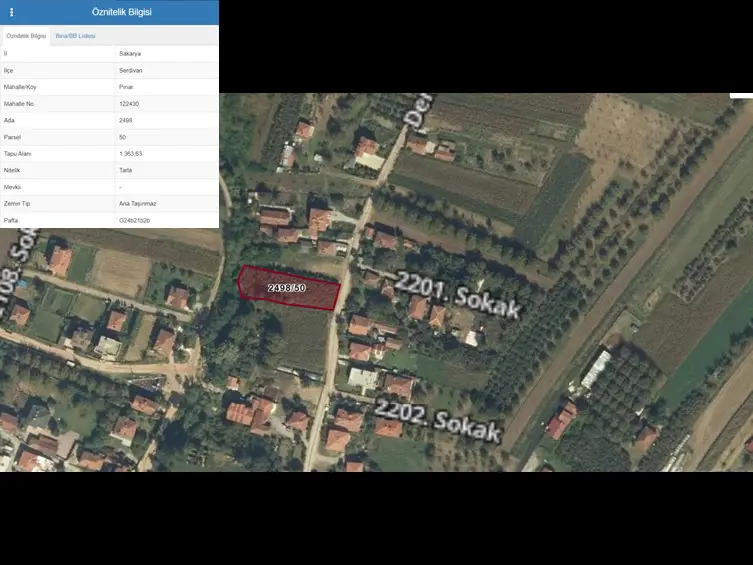Click the 'Mahalle/Köy' field label

(20, 87)
